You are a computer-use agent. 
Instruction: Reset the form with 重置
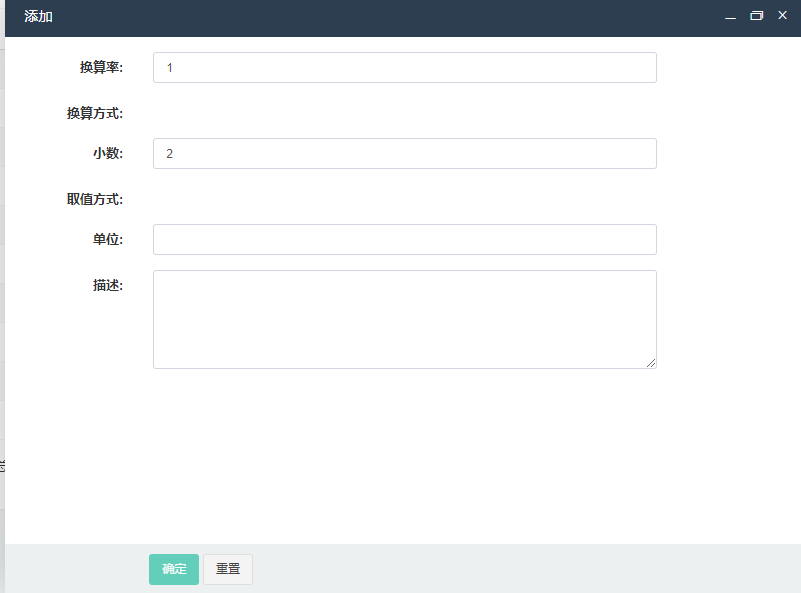pyautogui.click(x=228, y=569)
